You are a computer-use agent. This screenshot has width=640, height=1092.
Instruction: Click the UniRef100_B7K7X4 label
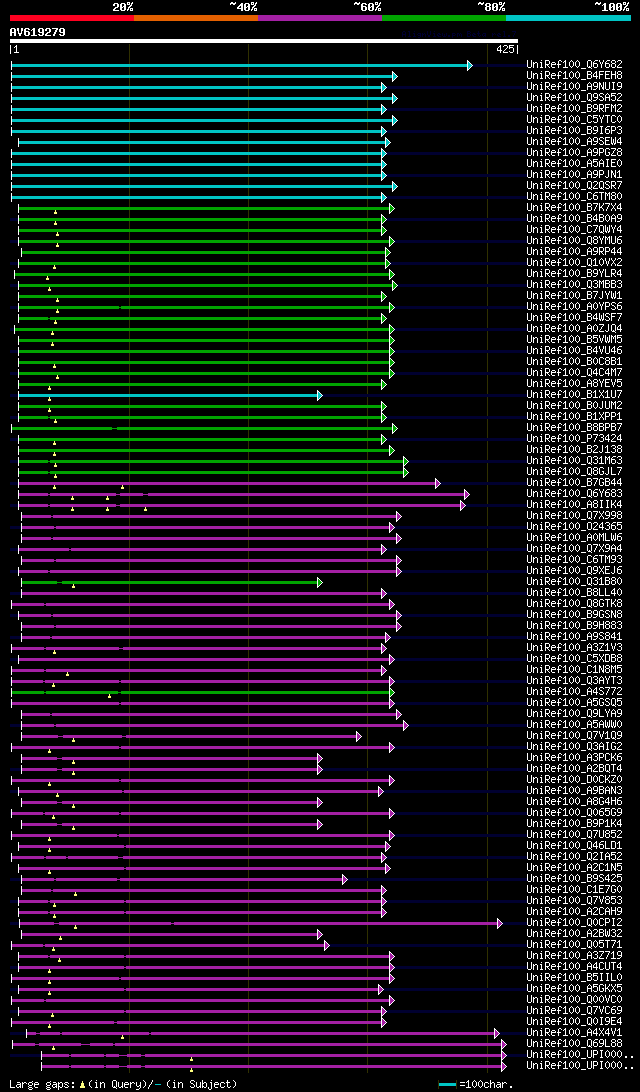(575, 208)
